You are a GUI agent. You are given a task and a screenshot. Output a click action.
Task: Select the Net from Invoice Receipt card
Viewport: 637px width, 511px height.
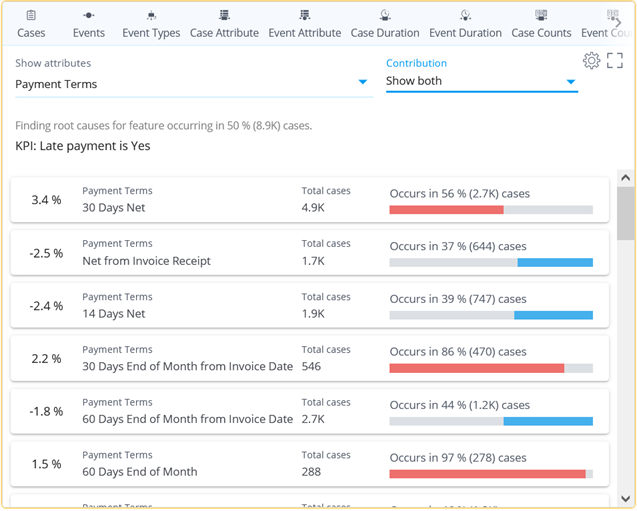point(310,253)
